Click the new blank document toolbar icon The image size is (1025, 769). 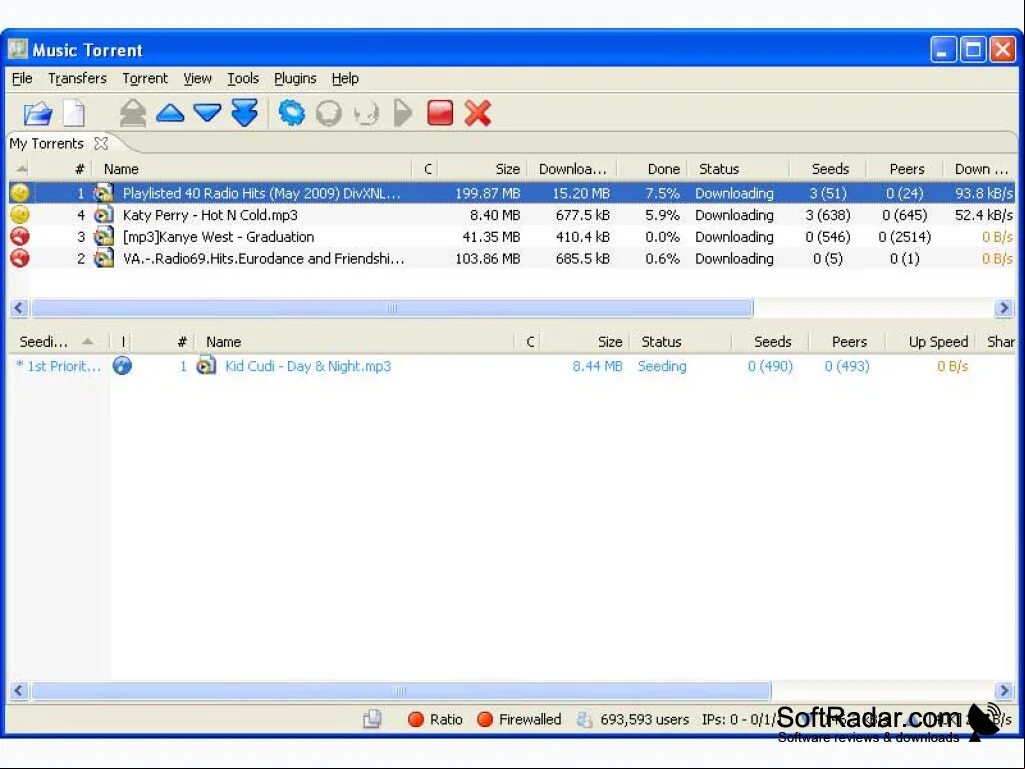point(74,113)
